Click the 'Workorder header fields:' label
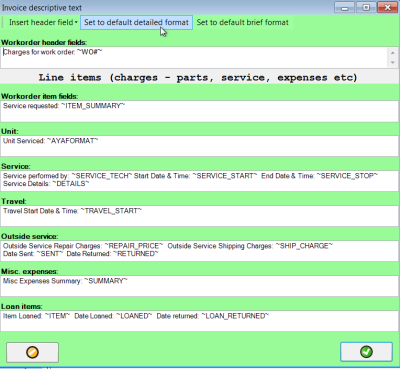This screenshot has width=400, height=369. pos(44,42)
